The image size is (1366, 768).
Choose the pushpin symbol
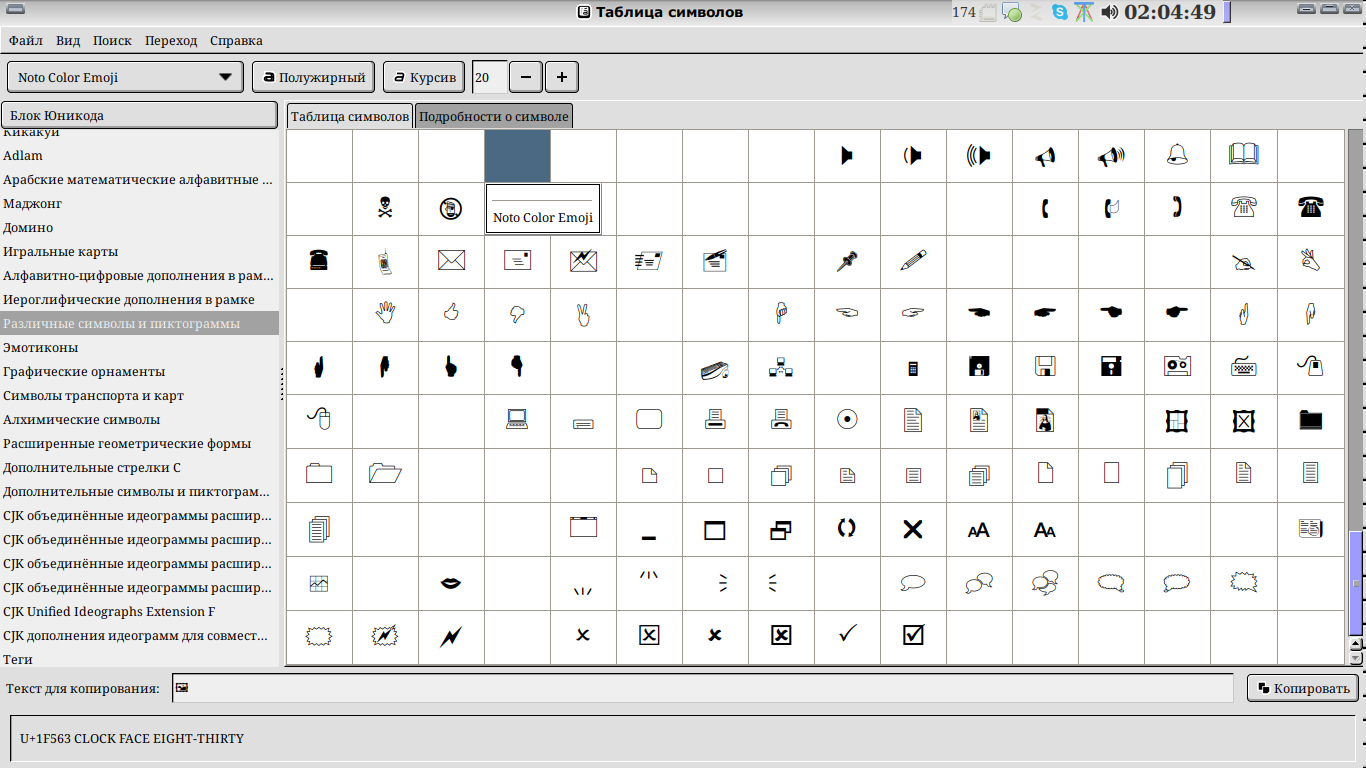point(847,261)
